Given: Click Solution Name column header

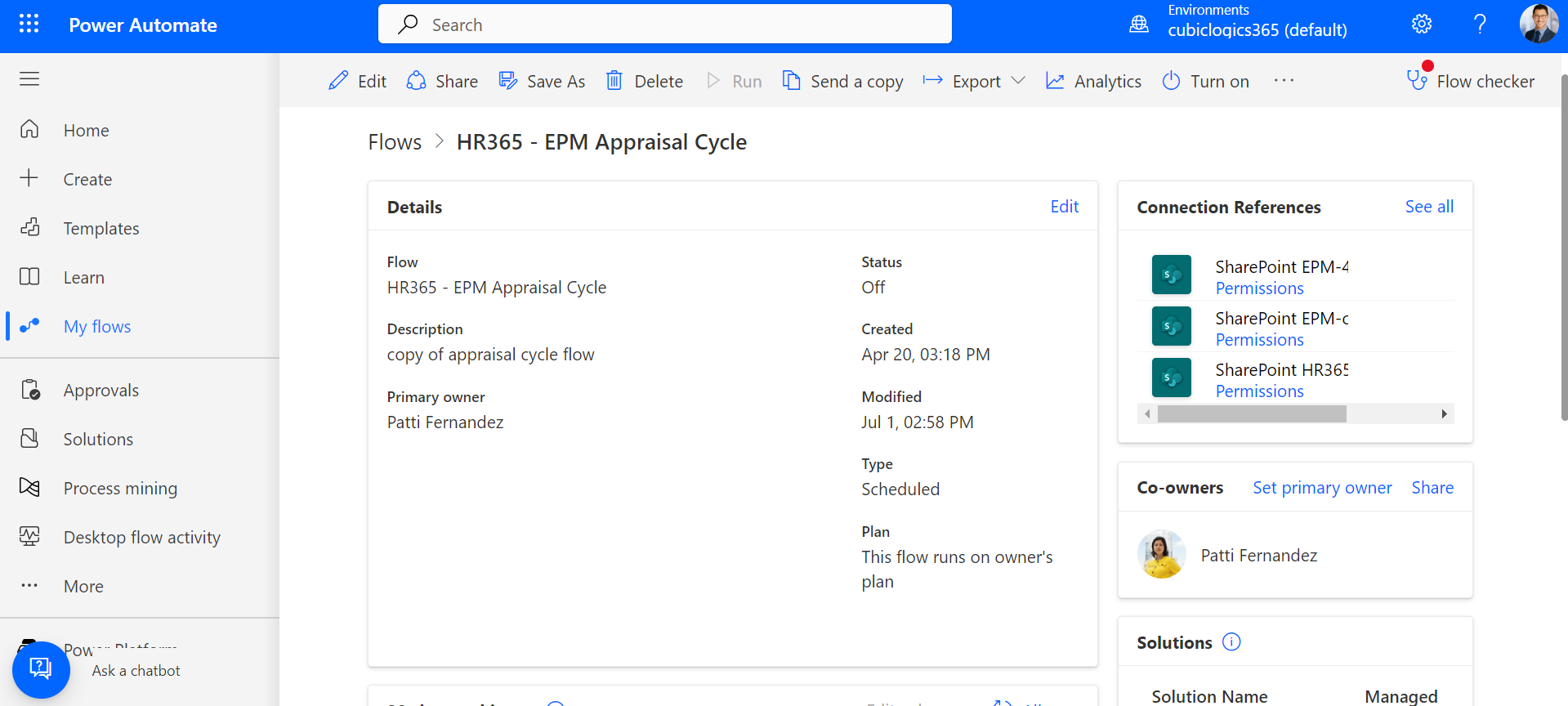Looking at the screenshot, I should point(1209,696).
